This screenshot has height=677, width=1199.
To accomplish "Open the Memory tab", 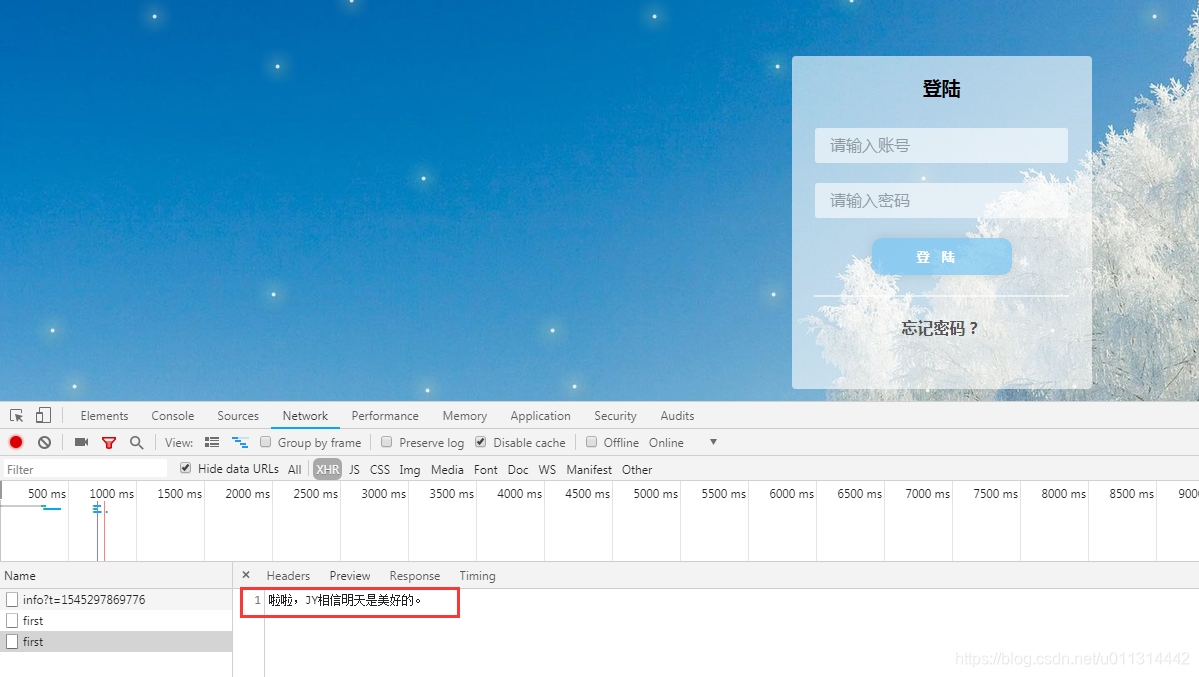I will (x=464, y=415).
